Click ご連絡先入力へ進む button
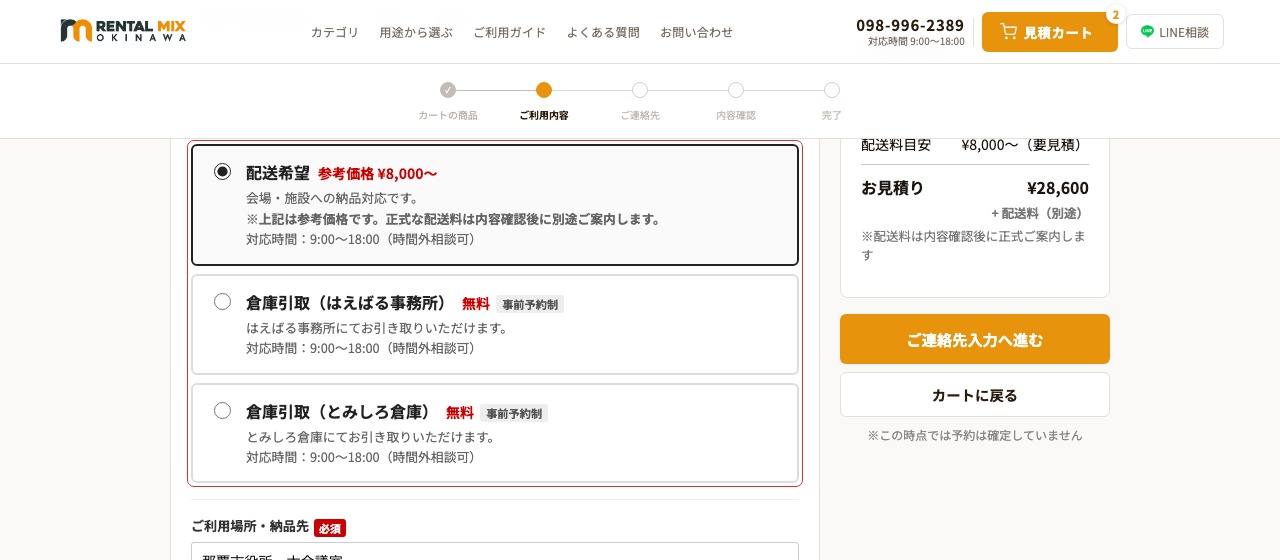This screenshot has width=1280, height=560. [x=975, y=339]
